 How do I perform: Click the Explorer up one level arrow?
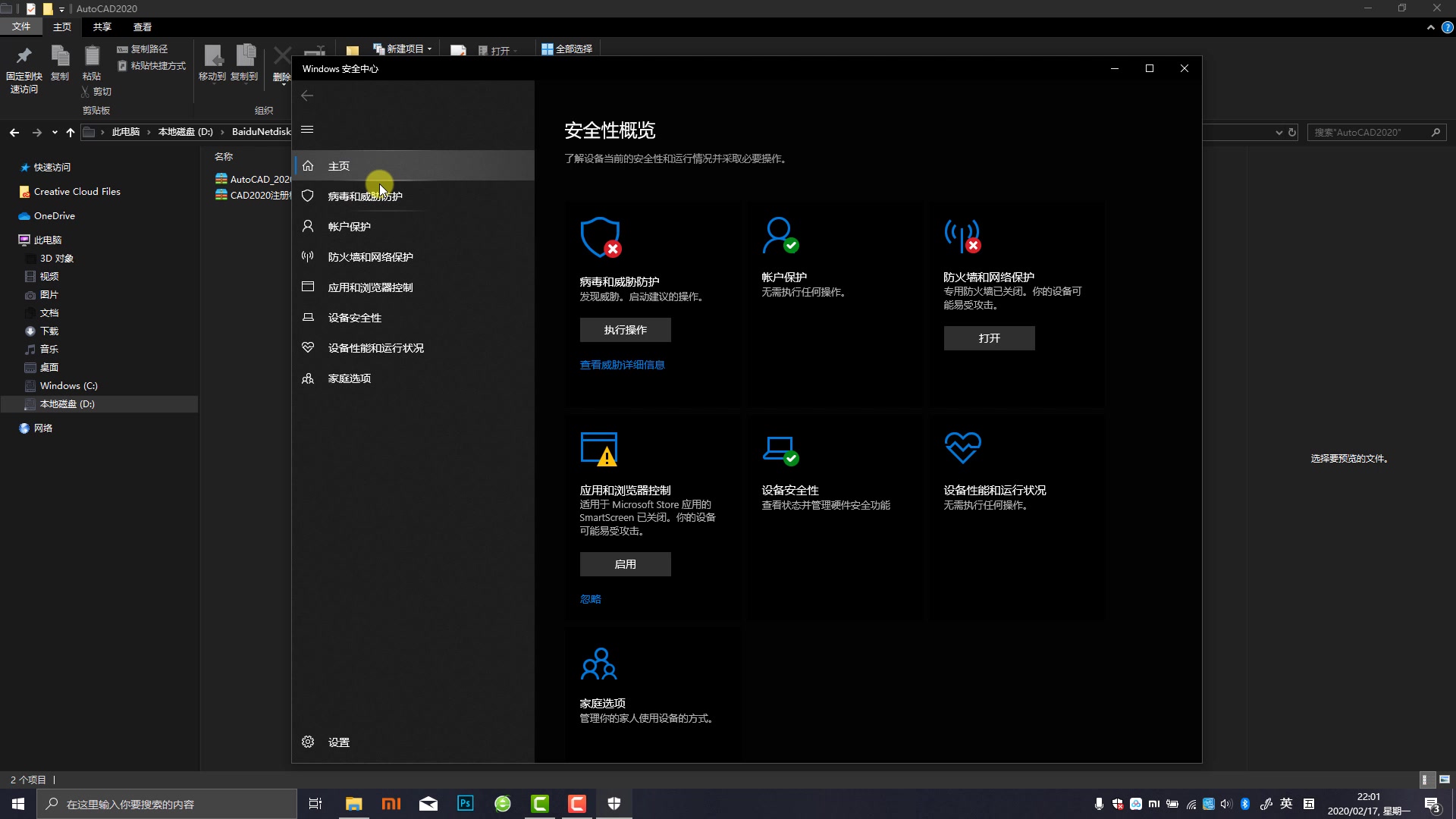pyautogui.click(x=71, y=132)
